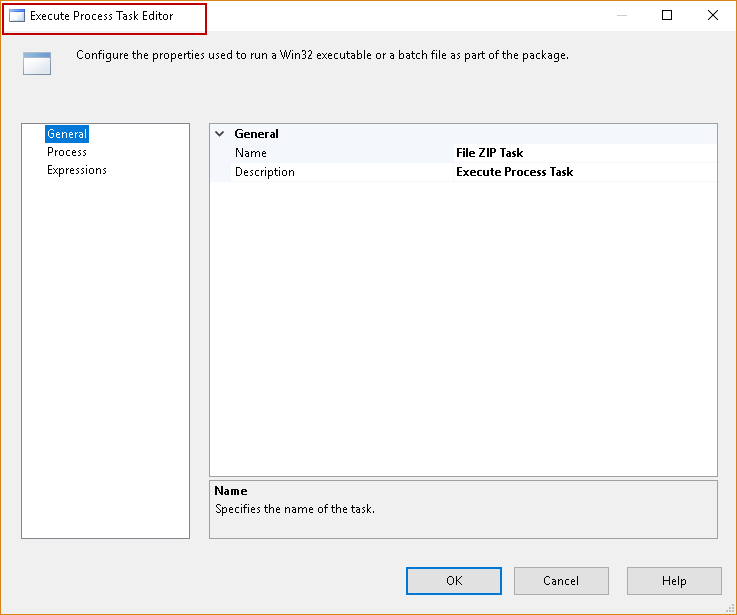Screen dimensions: 737x615
Task: Click the task editor icon beside the instructions
Action: pos(37,64)
